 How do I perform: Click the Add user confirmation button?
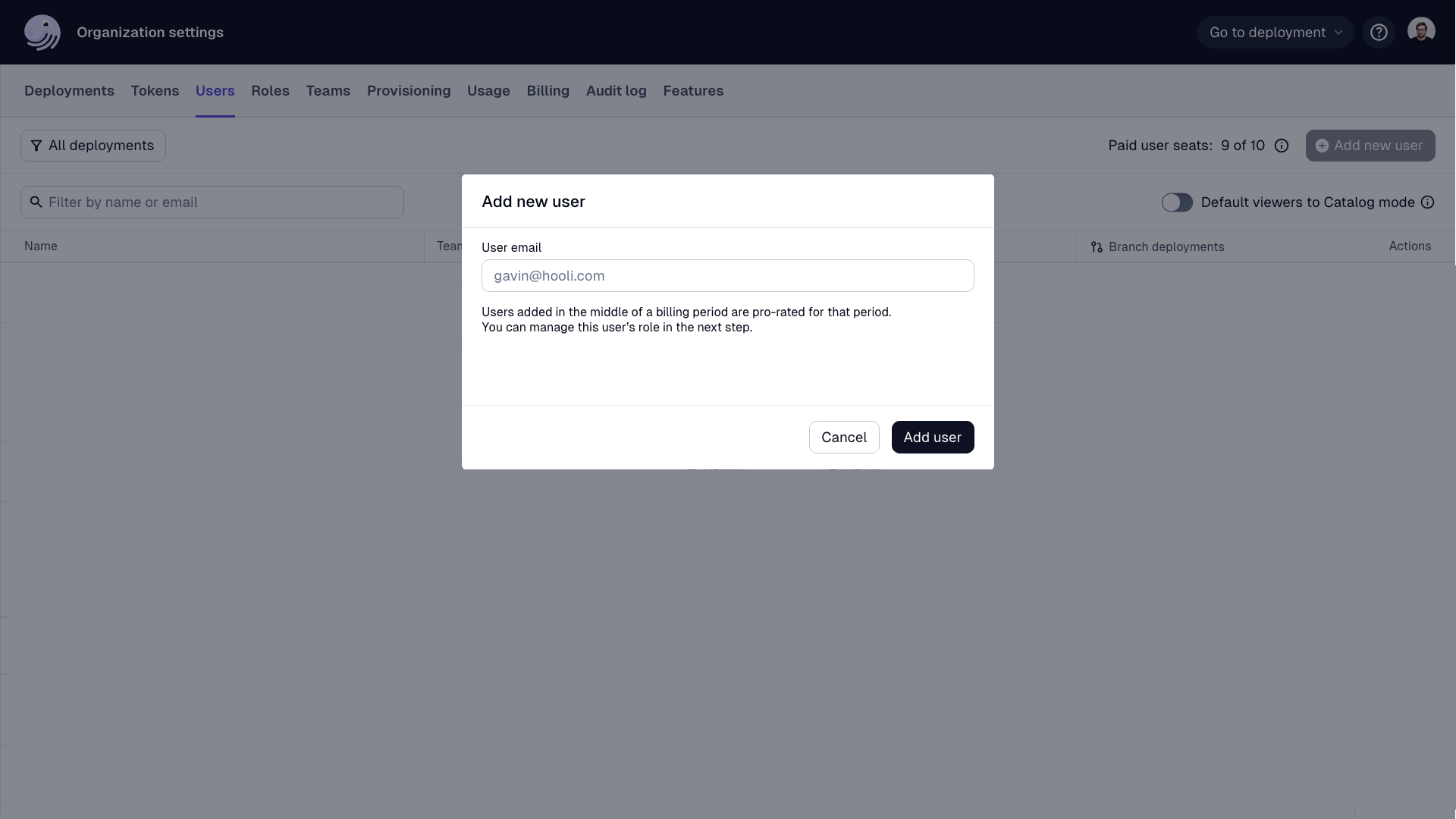coord(932,437)
